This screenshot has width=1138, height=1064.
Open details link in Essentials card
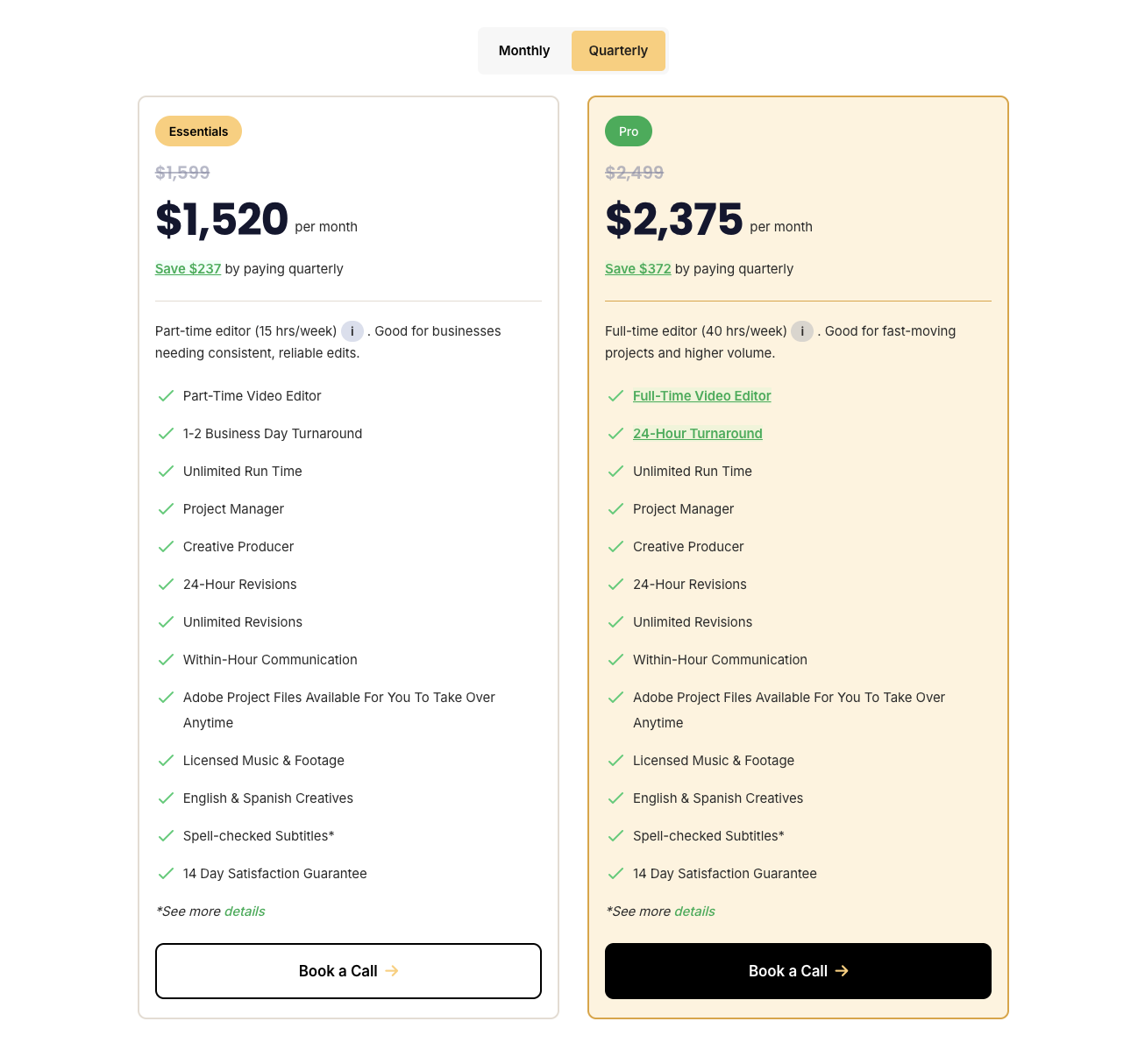tap(245, 911)
